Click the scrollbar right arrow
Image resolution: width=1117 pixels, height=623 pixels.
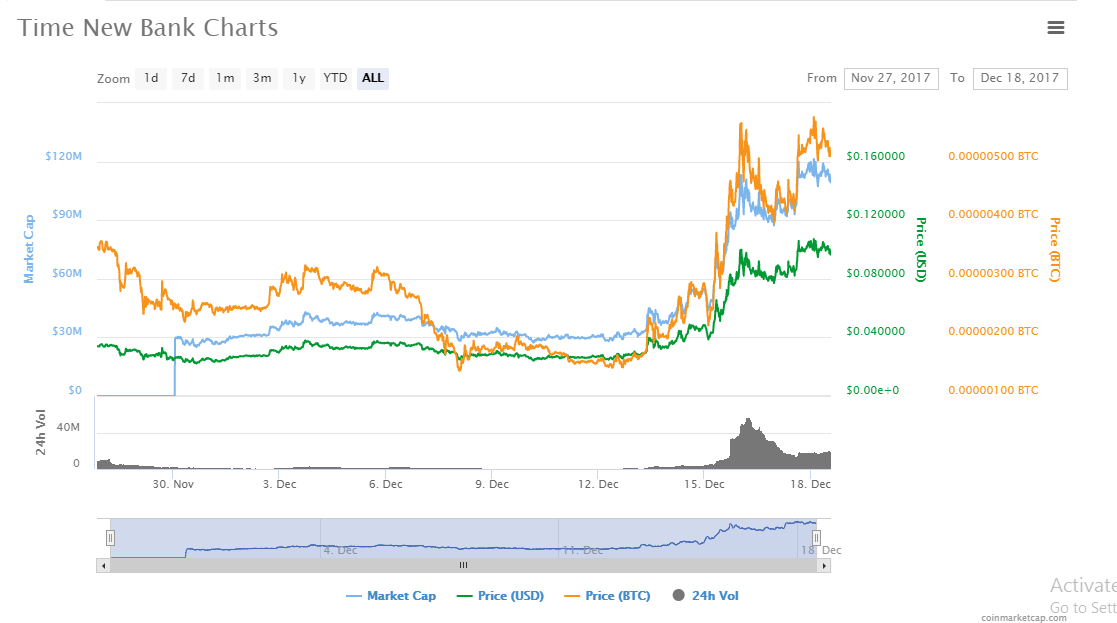pos(824,565)
